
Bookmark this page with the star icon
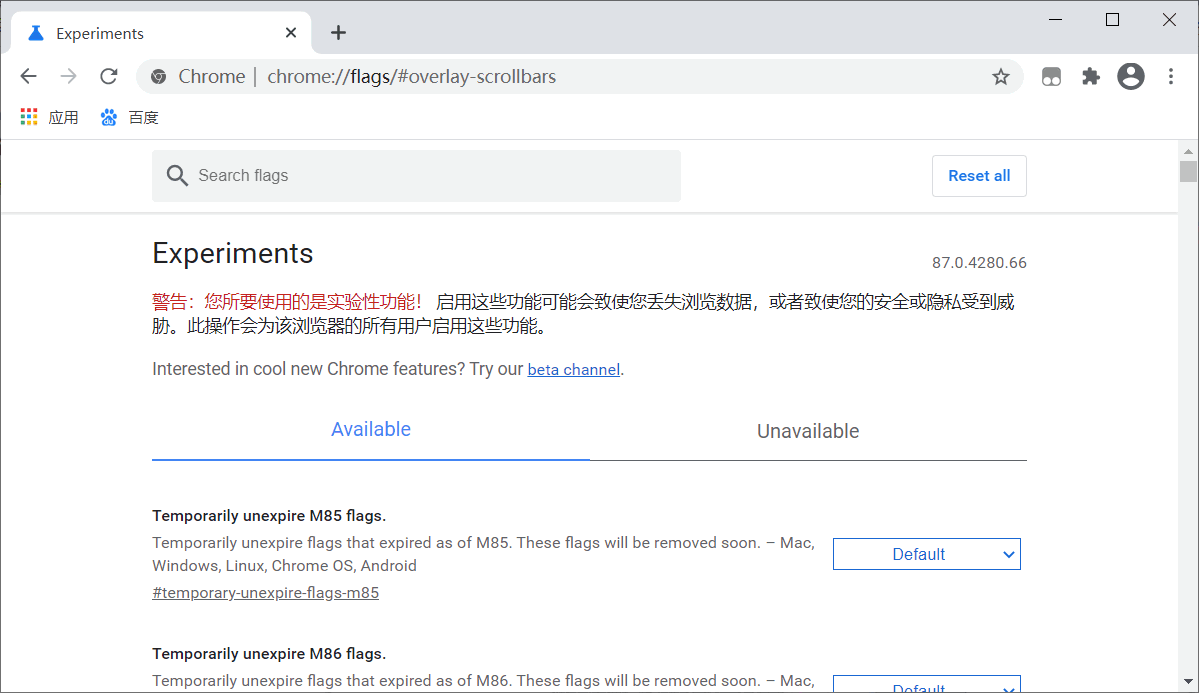1000,76
